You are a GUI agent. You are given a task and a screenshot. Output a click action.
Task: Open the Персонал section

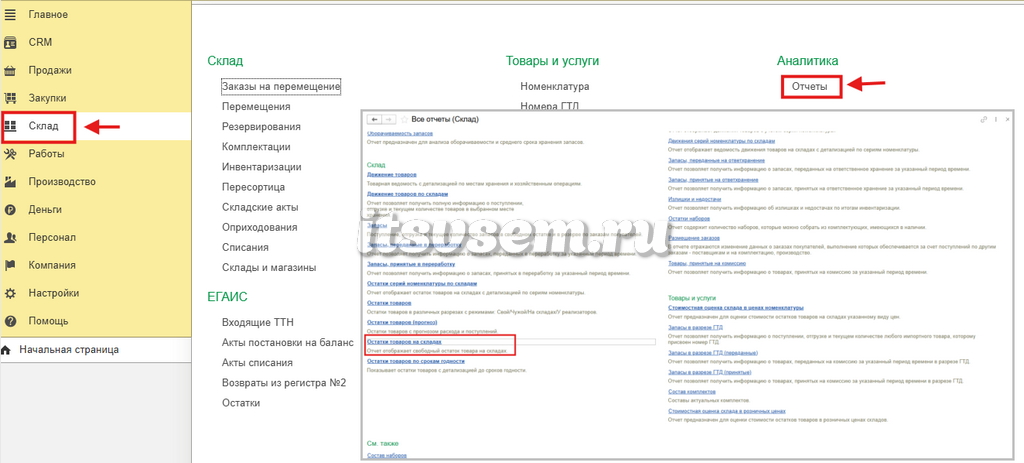[52, 238]
